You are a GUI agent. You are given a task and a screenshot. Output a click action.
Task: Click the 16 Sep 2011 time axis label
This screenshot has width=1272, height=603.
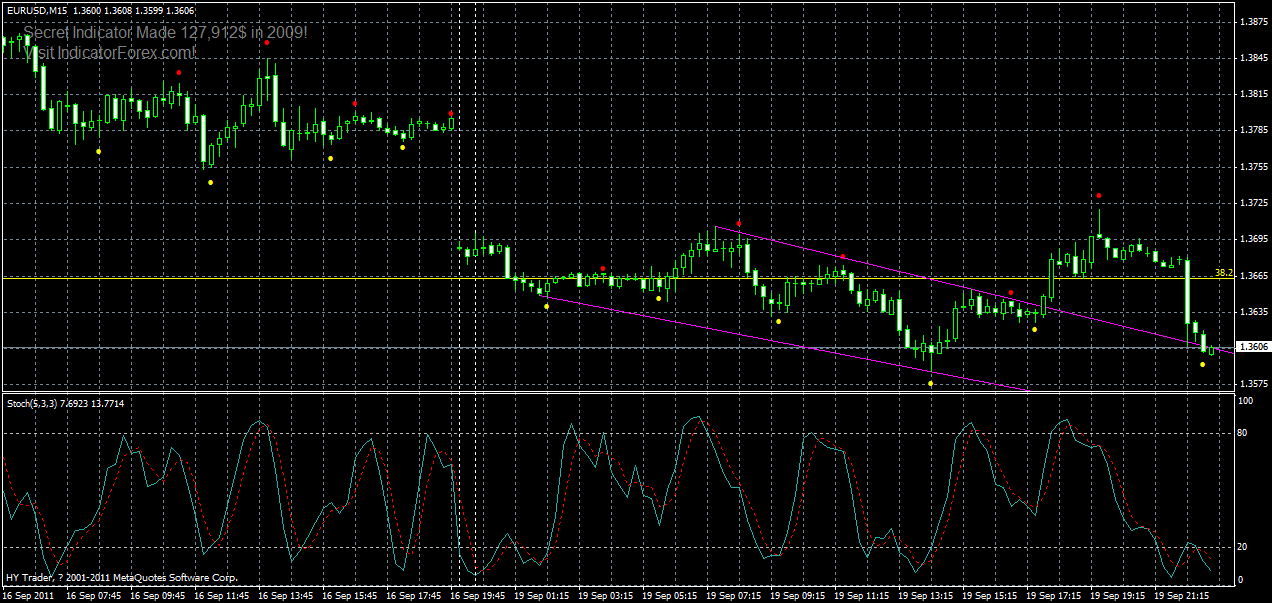30,593
